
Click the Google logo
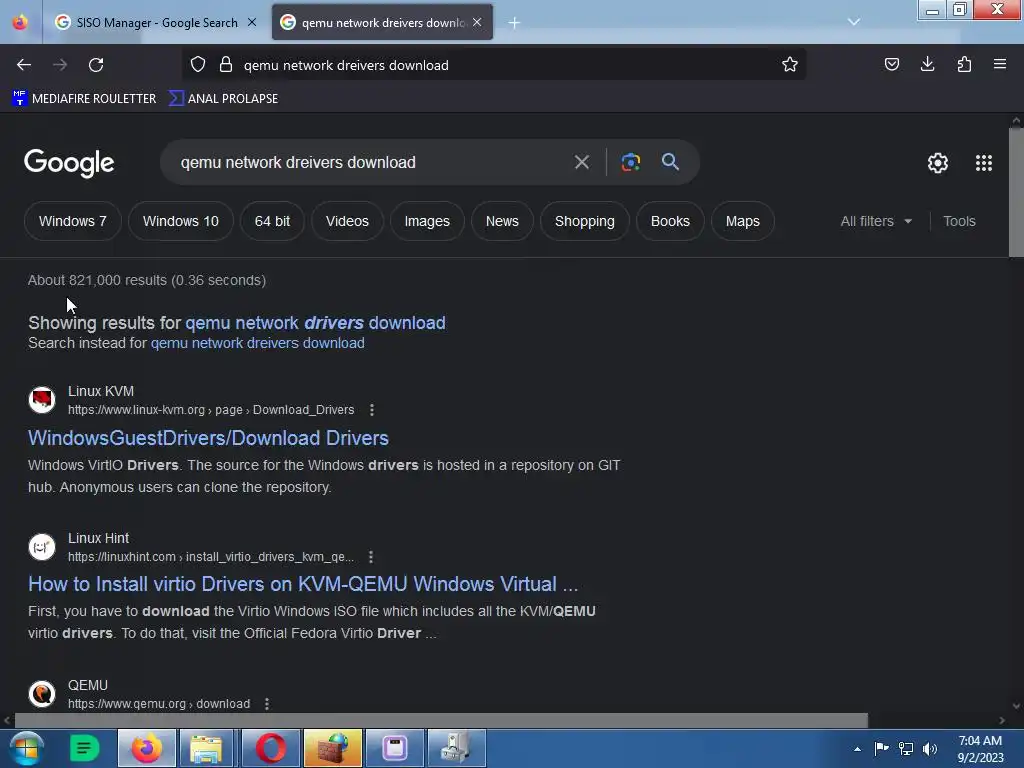(x=69, y=163)
